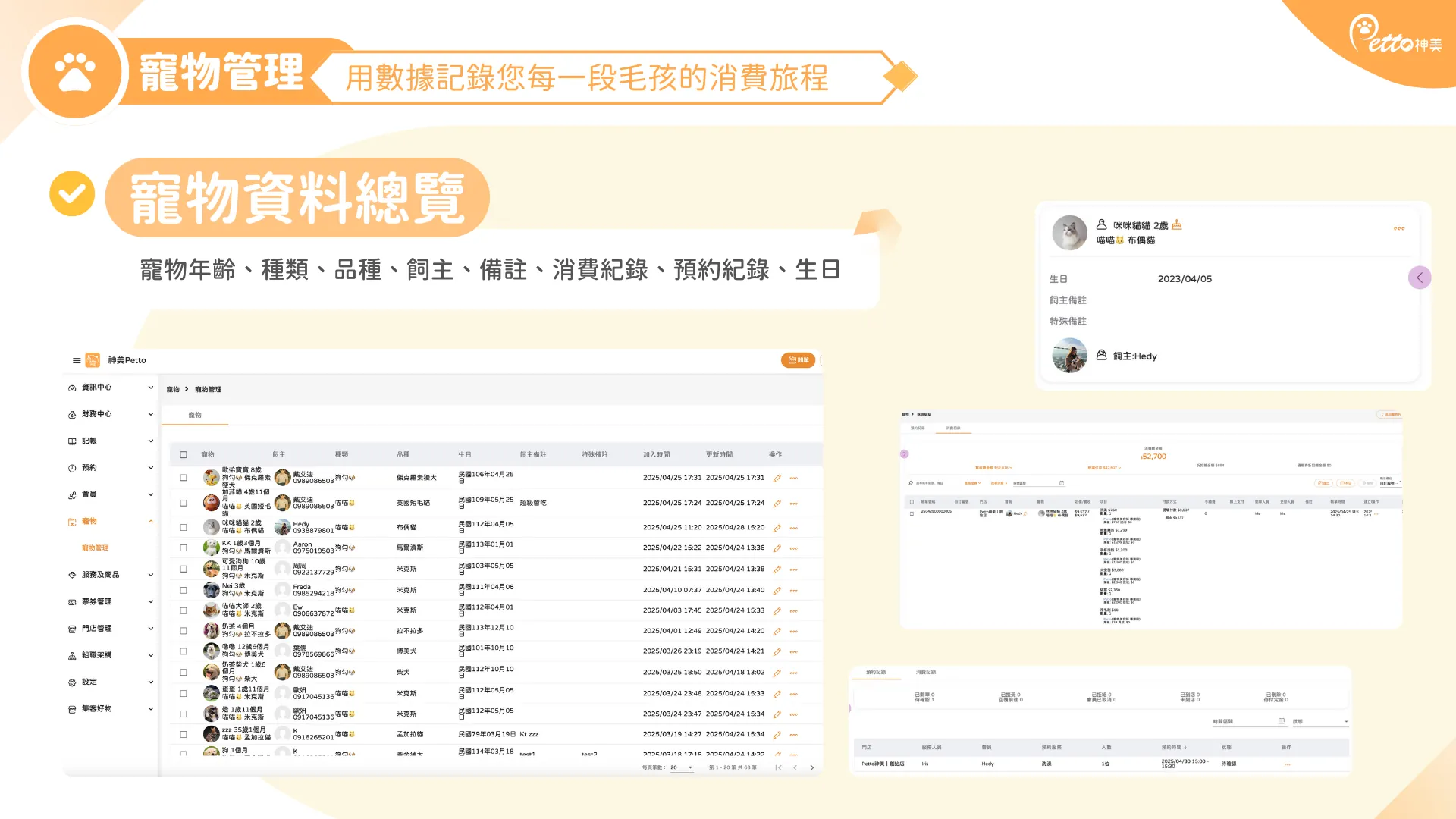Viewport: 1456px width, 819px height.
Task: Click 飼主:Hedy owner link on pet card
Action: coord(1134,356)
